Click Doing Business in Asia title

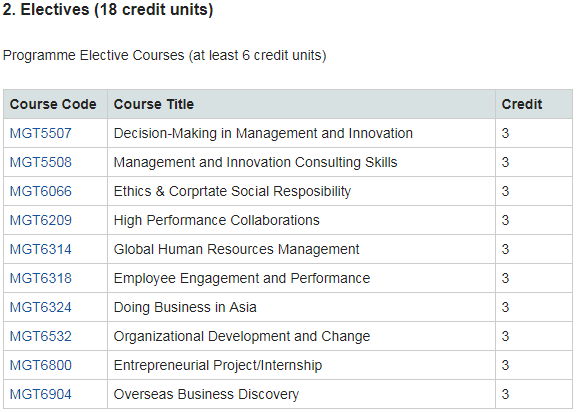[185, 308]
